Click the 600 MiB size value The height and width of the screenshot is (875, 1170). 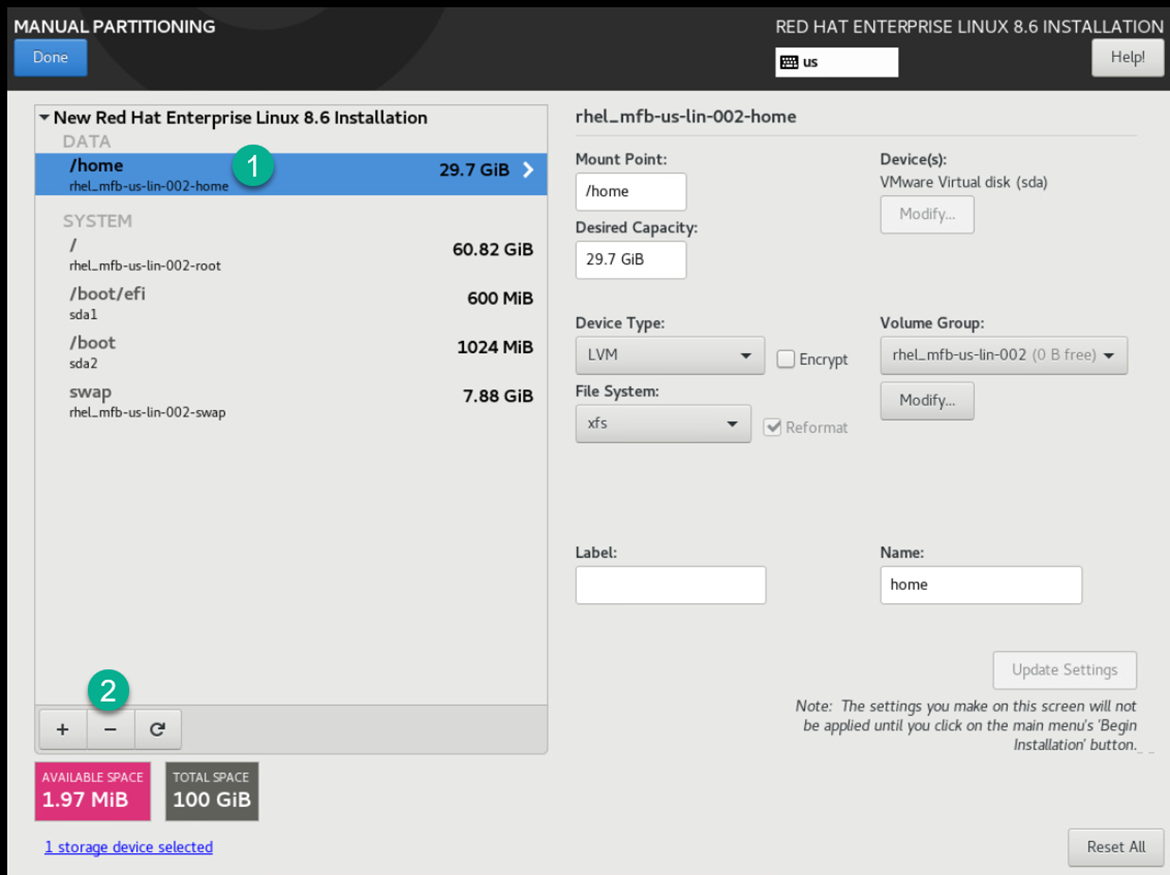[500, 298]
